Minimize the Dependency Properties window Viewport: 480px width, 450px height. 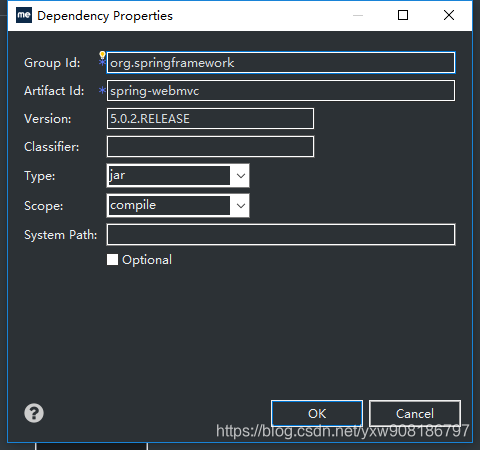coord(358,15)
